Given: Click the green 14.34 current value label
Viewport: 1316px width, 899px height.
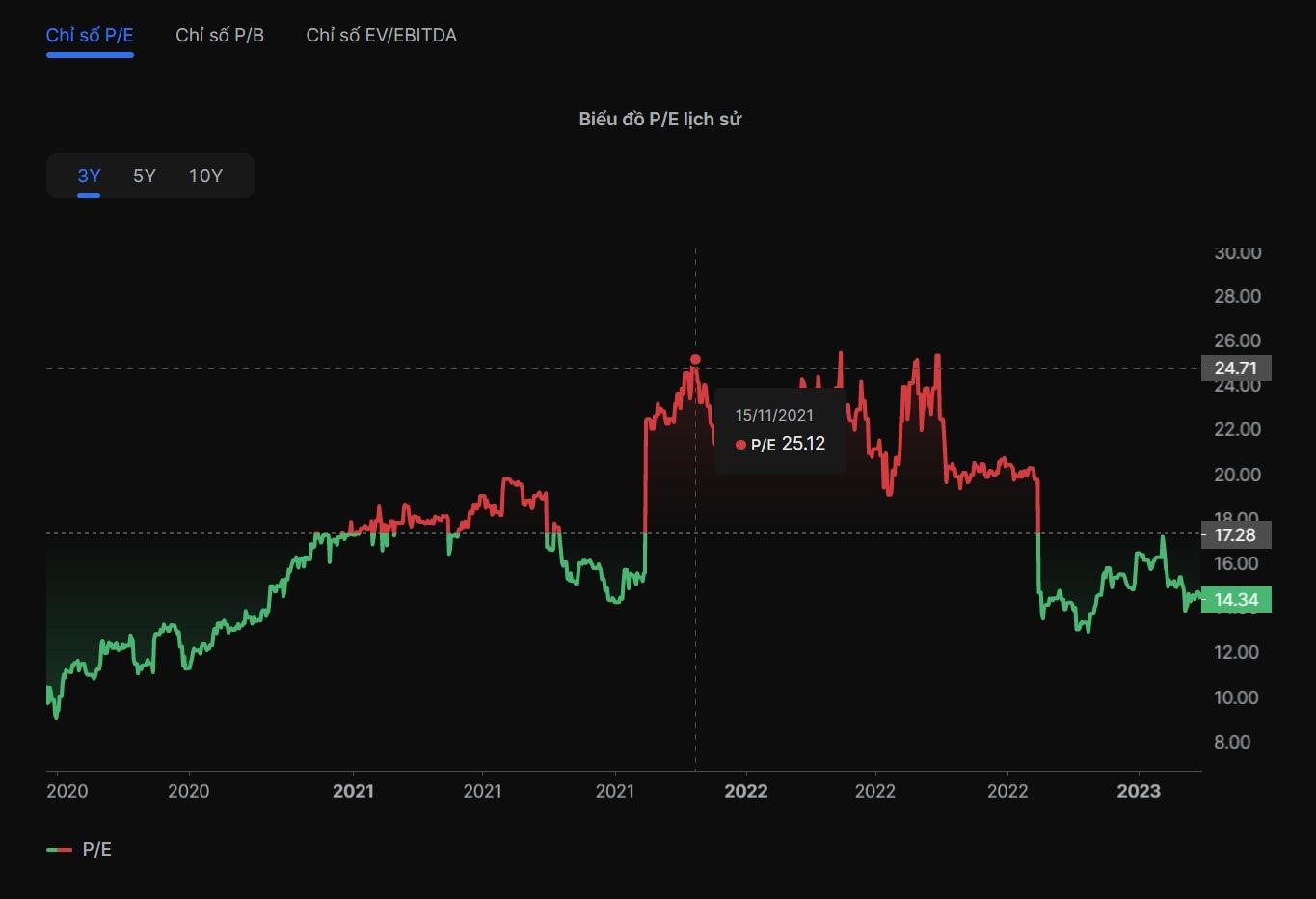Looking at the screenshot, I should coord(1236,600).
